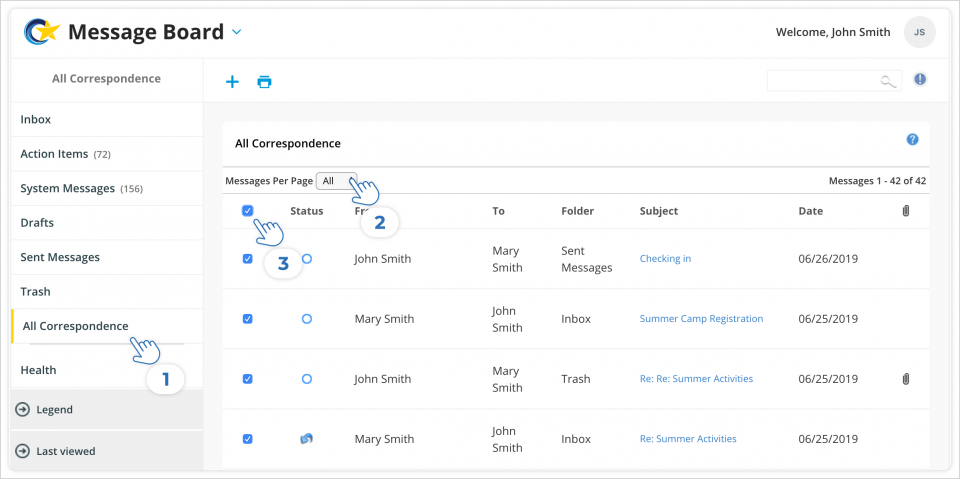Image resolution: width=960 pixels, height=479 pixels.
Task: Click the magnifier search icon
Action: pos(888,81)
